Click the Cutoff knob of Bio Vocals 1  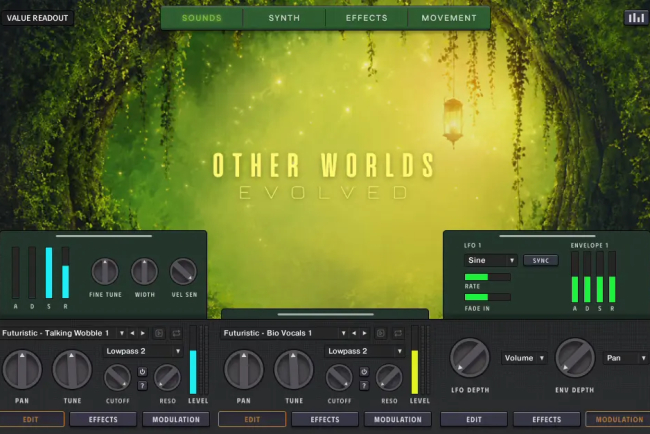(339, 378)
